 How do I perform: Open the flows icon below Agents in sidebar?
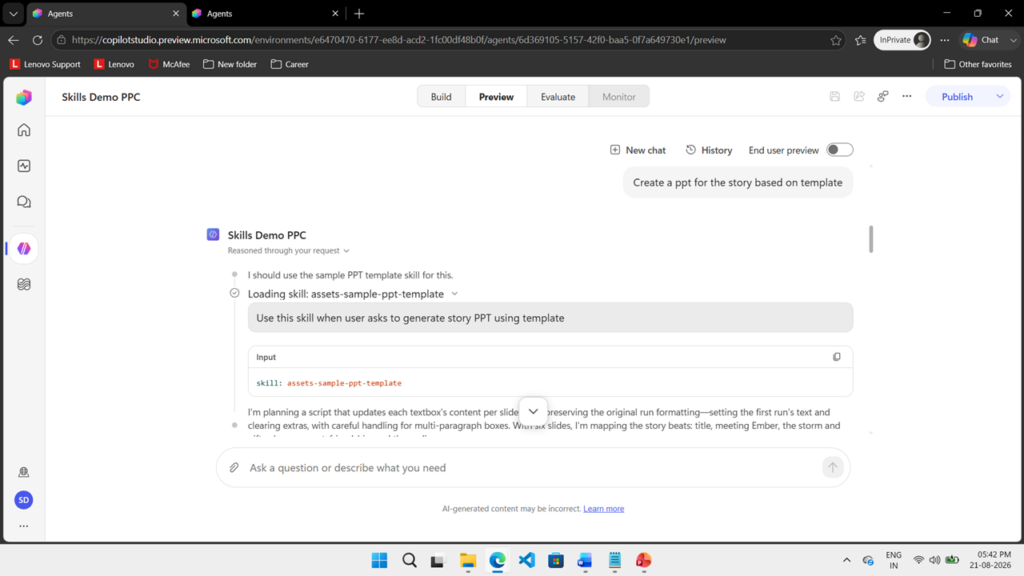click(24, 284)
